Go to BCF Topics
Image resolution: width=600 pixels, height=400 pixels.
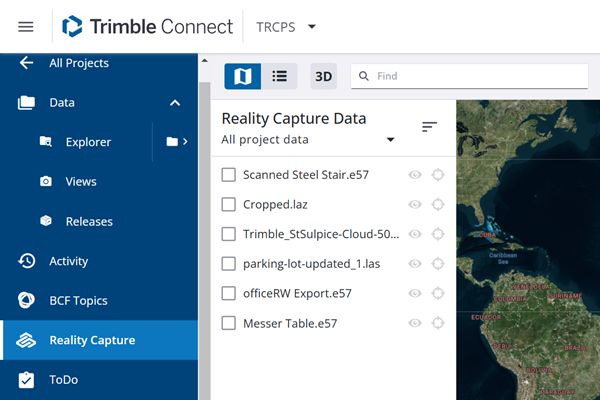(x=78, y=300)
